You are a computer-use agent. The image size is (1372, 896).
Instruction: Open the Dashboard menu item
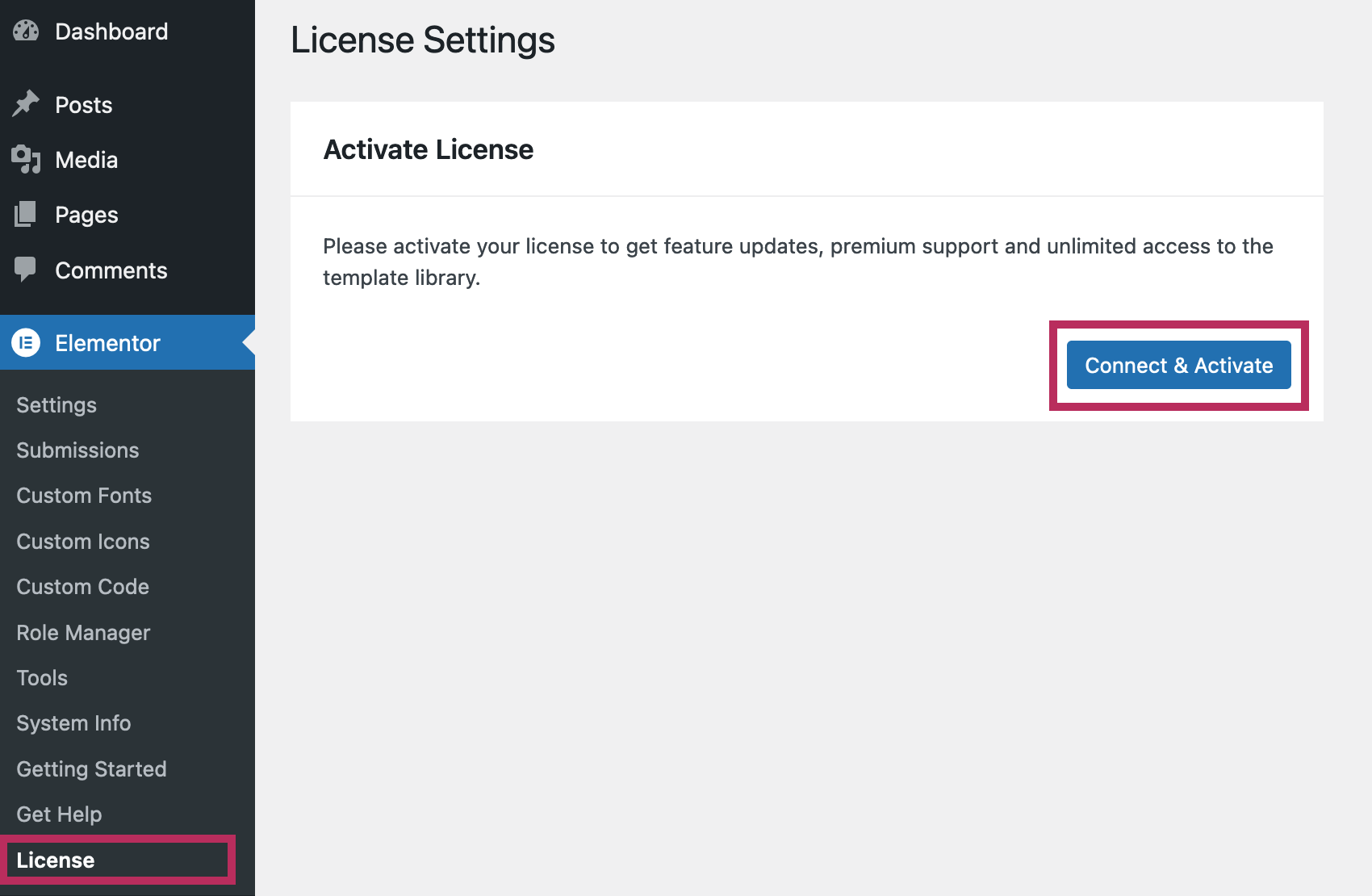pyautogui.click(x=111, y=31)
